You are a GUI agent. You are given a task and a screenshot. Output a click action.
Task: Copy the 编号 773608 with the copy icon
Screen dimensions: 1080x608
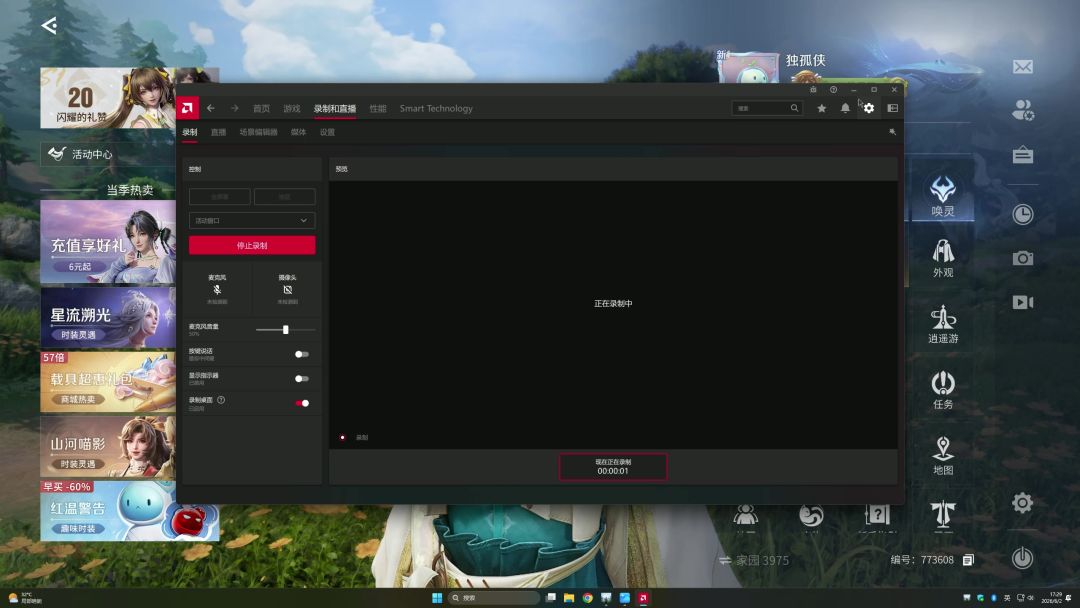[968, 560]
